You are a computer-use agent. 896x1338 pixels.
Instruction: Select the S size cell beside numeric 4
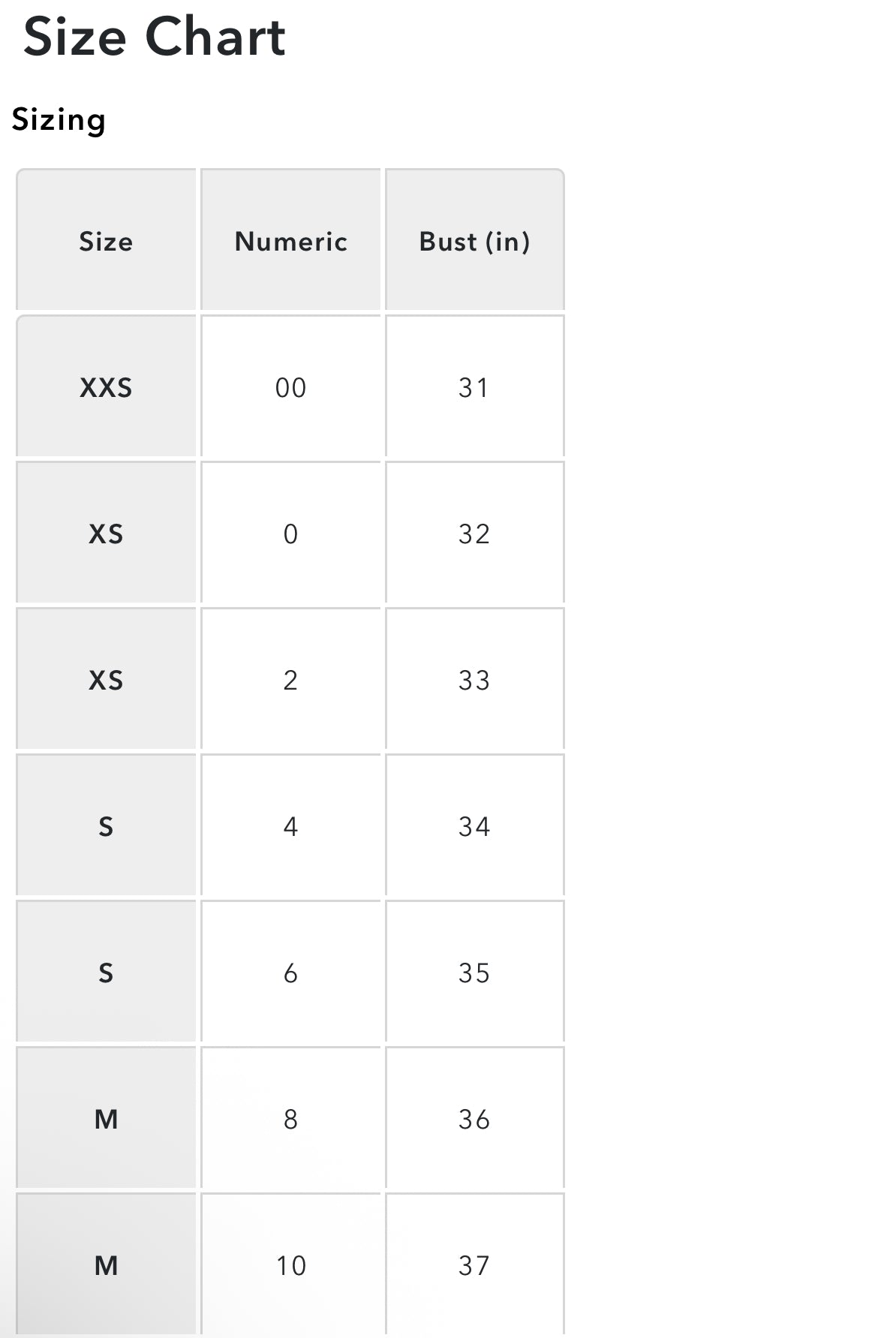[106, 825]
